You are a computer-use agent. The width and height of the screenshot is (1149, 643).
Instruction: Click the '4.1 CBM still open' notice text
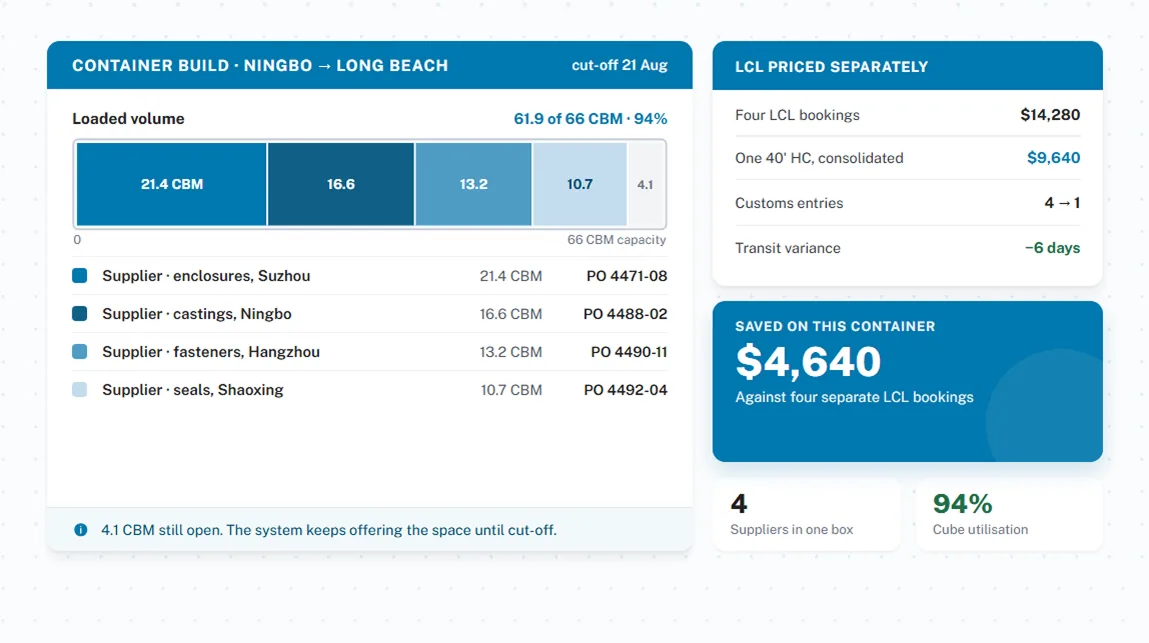click(329, 530)
